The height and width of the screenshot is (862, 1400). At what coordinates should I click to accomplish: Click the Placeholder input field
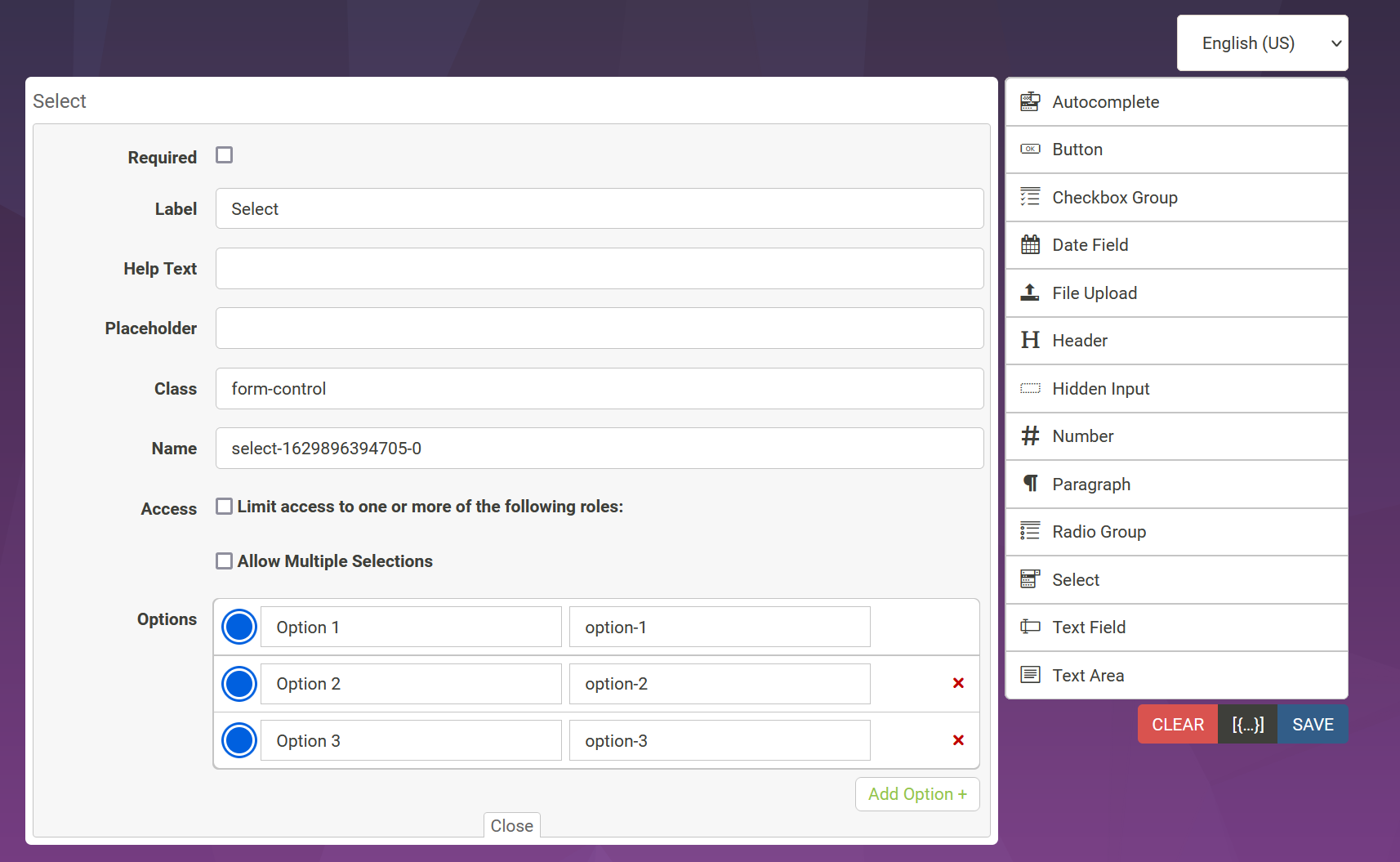[600, 328]
